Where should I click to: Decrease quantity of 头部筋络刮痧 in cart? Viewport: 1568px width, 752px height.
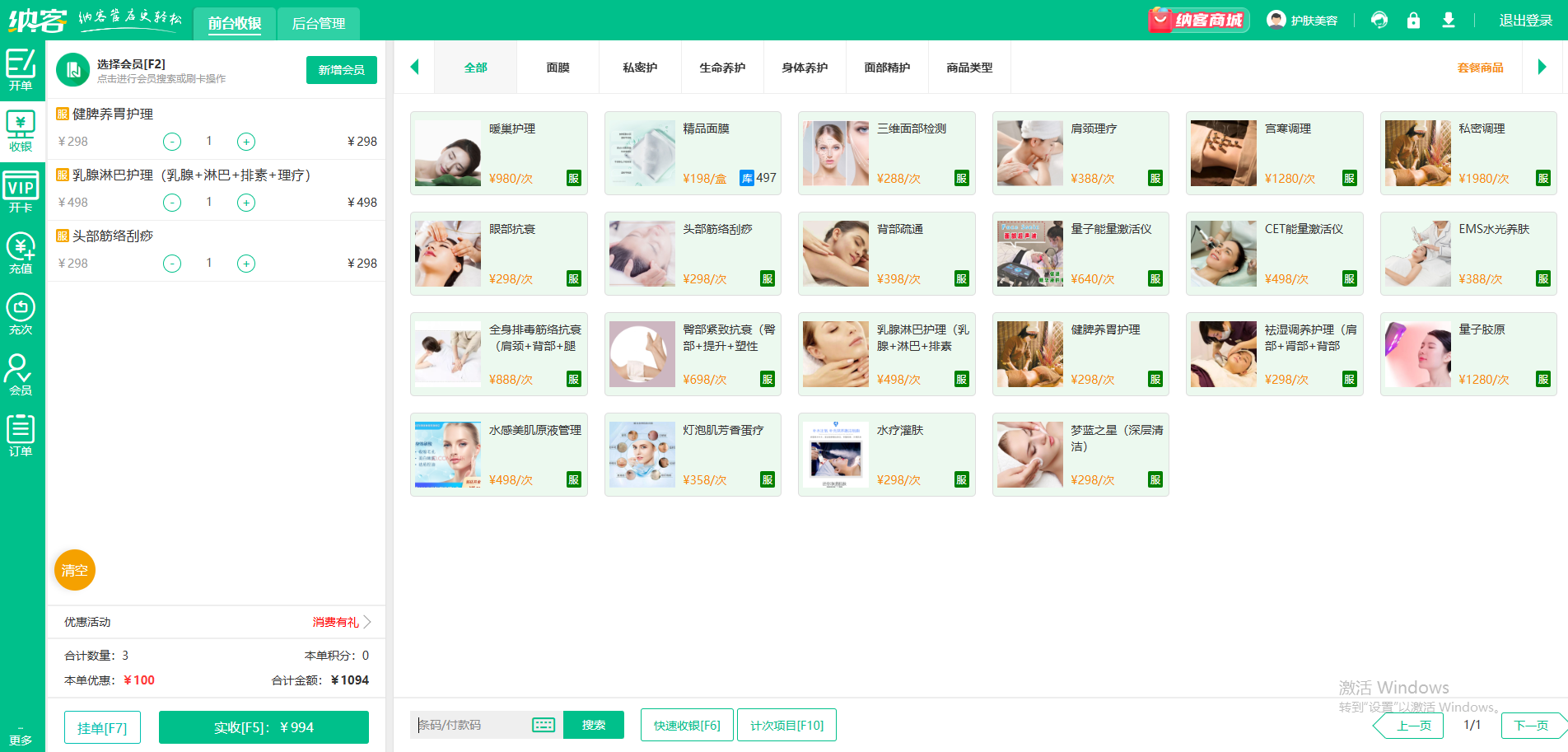click(172, 264)
